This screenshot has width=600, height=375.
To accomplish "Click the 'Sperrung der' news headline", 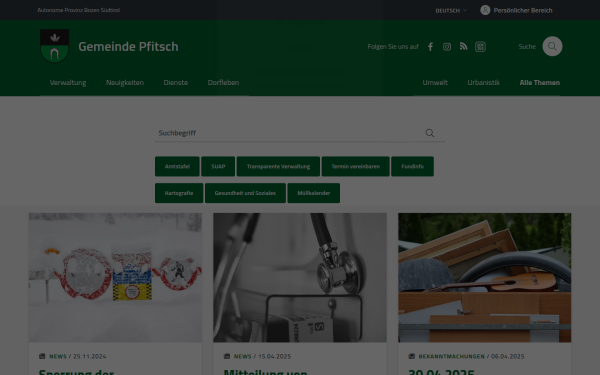I will point(76,372).
